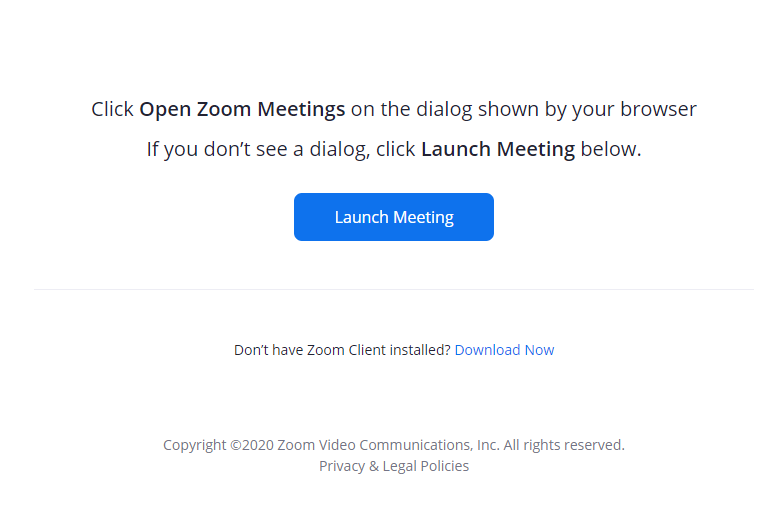Click the words 'shown by your browser'
This screenshot has width=774, height=507.
click(x=587, y=109)
